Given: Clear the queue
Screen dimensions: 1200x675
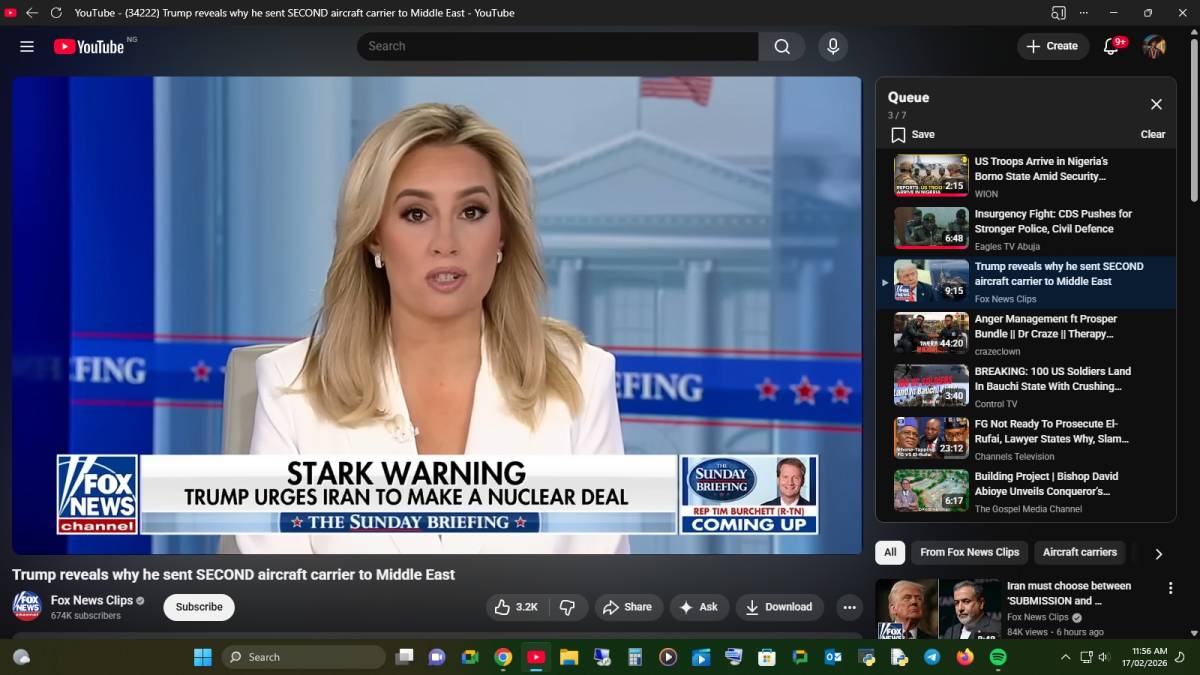Looking at the screenshot, I should pyautogui.click(x=1152, y=134).
